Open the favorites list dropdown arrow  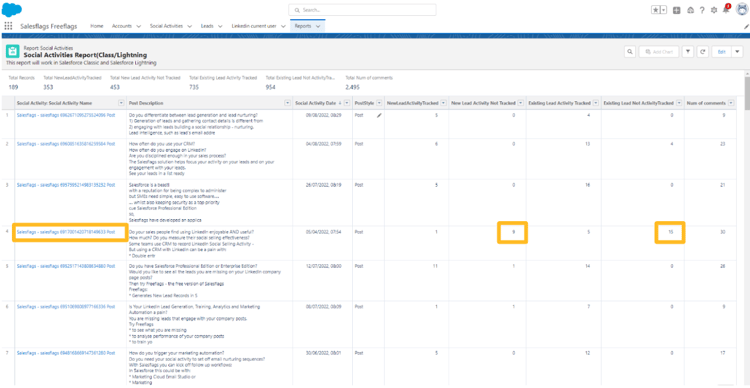coord(663,10)
